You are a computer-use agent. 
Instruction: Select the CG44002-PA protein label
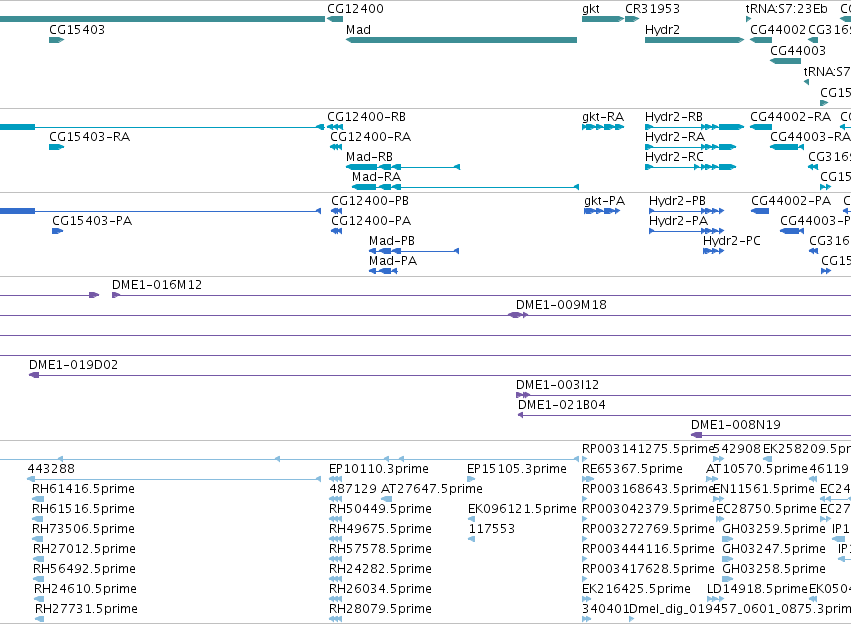point(791,201)
